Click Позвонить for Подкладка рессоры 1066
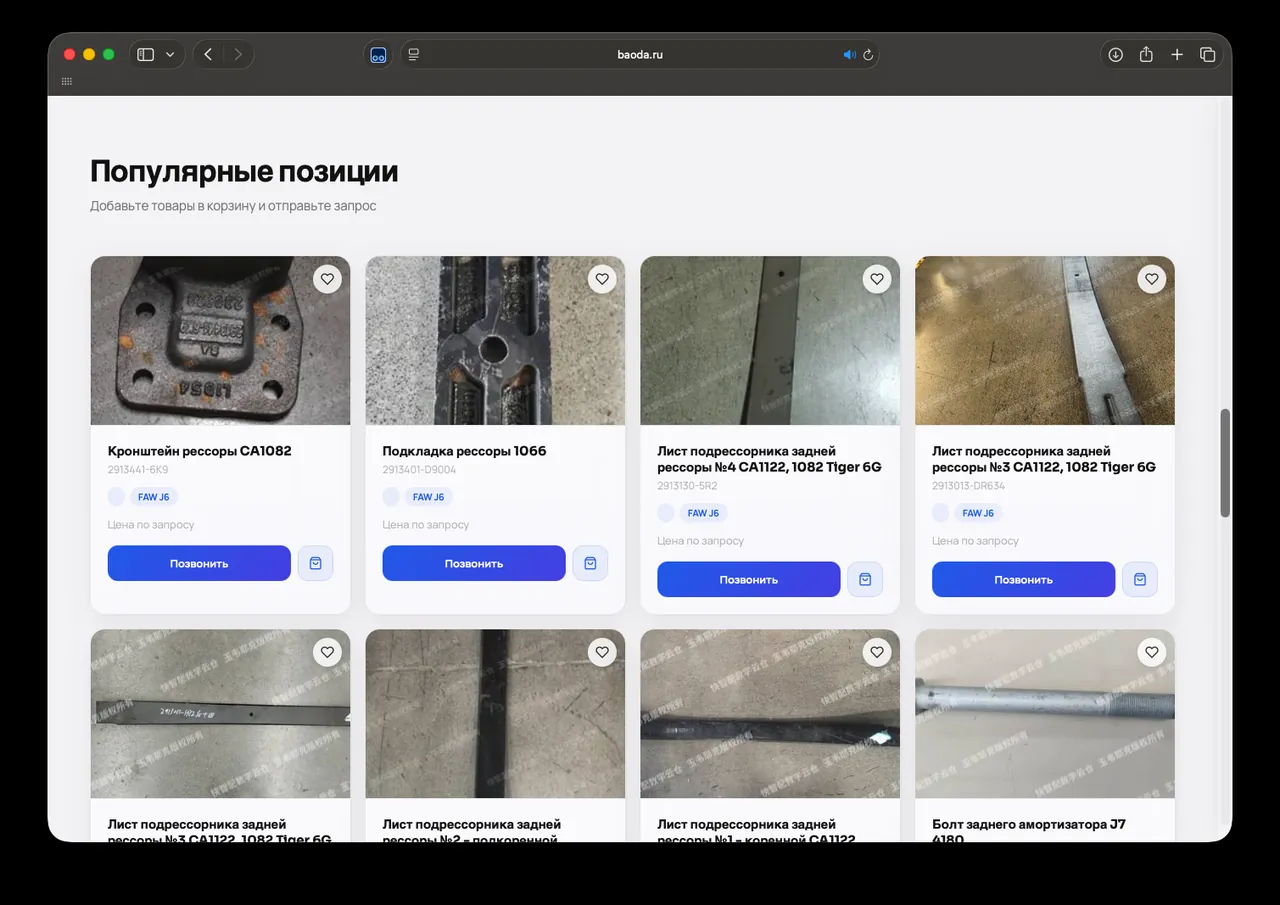 (474, 563)
